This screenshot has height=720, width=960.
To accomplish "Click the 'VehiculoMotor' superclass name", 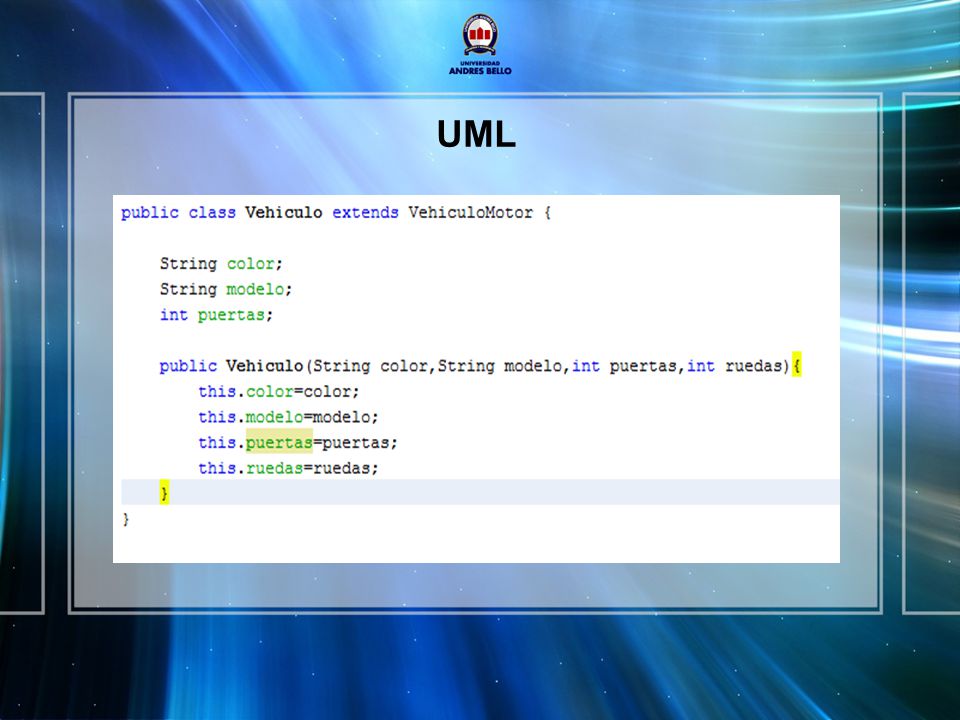I will tap(470, 213).
